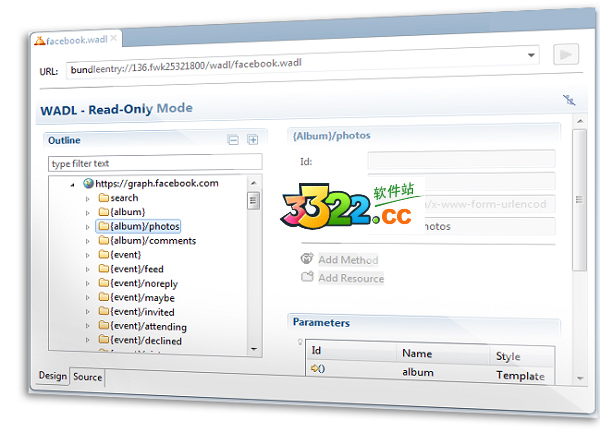Screen dimensions: 600x432
Task: Click the {event}/feed folder icon
Action: pyautogui.click(x=104, y=268)
